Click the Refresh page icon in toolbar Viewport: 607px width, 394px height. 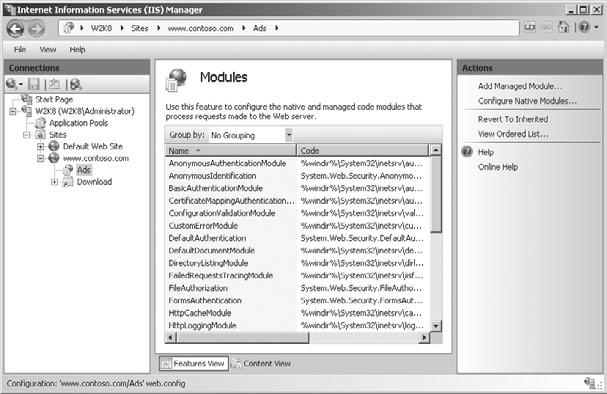click(x=530, y=27)
